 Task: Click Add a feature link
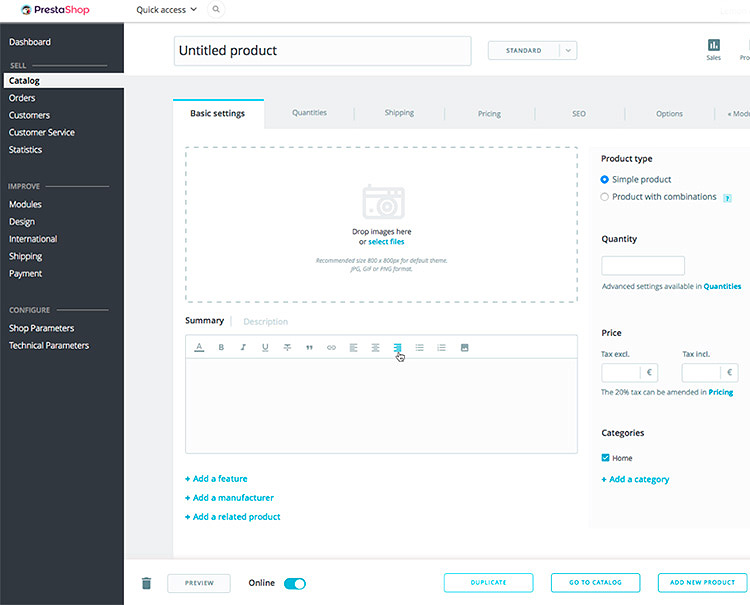tap(216, 479)
